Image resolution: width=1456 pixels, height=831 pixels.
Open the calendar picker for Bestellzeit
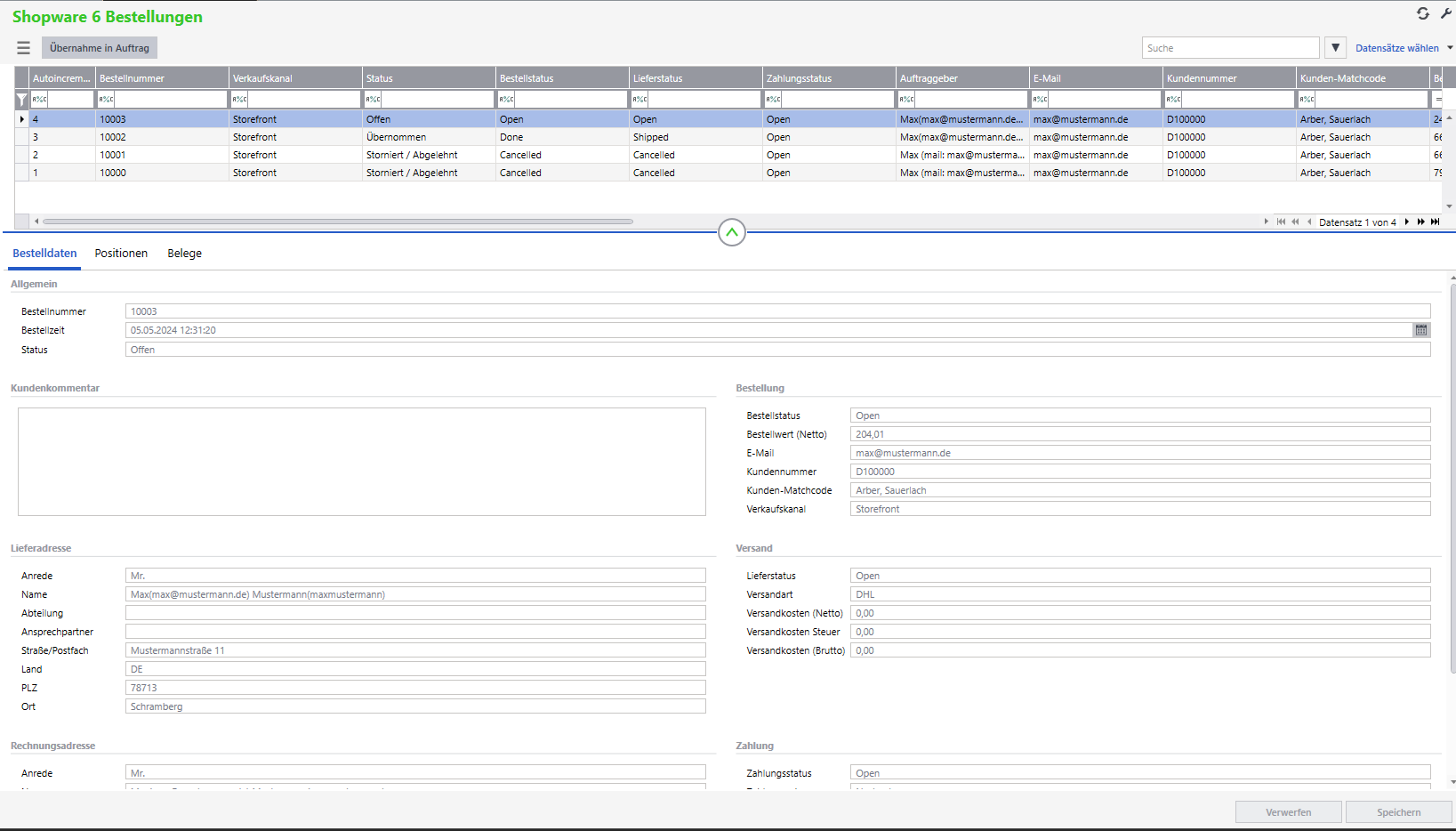[1420, 330]
